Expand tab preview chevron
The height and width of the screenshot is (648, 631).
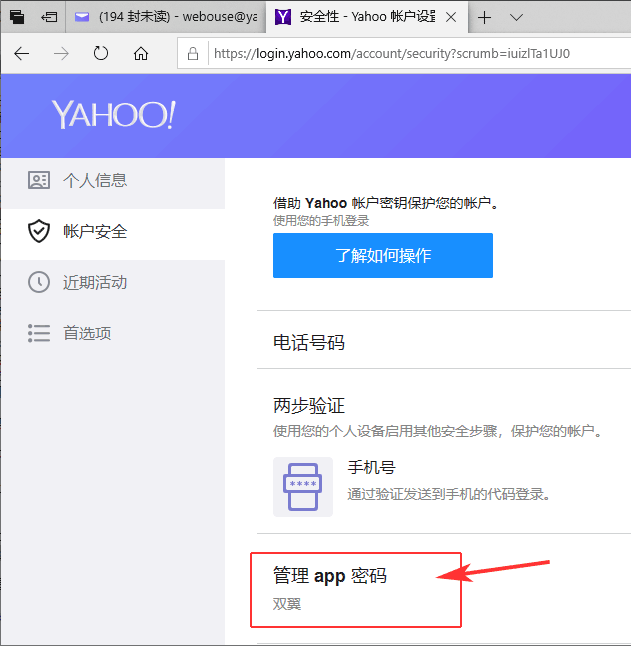click(x=516, y=17)
